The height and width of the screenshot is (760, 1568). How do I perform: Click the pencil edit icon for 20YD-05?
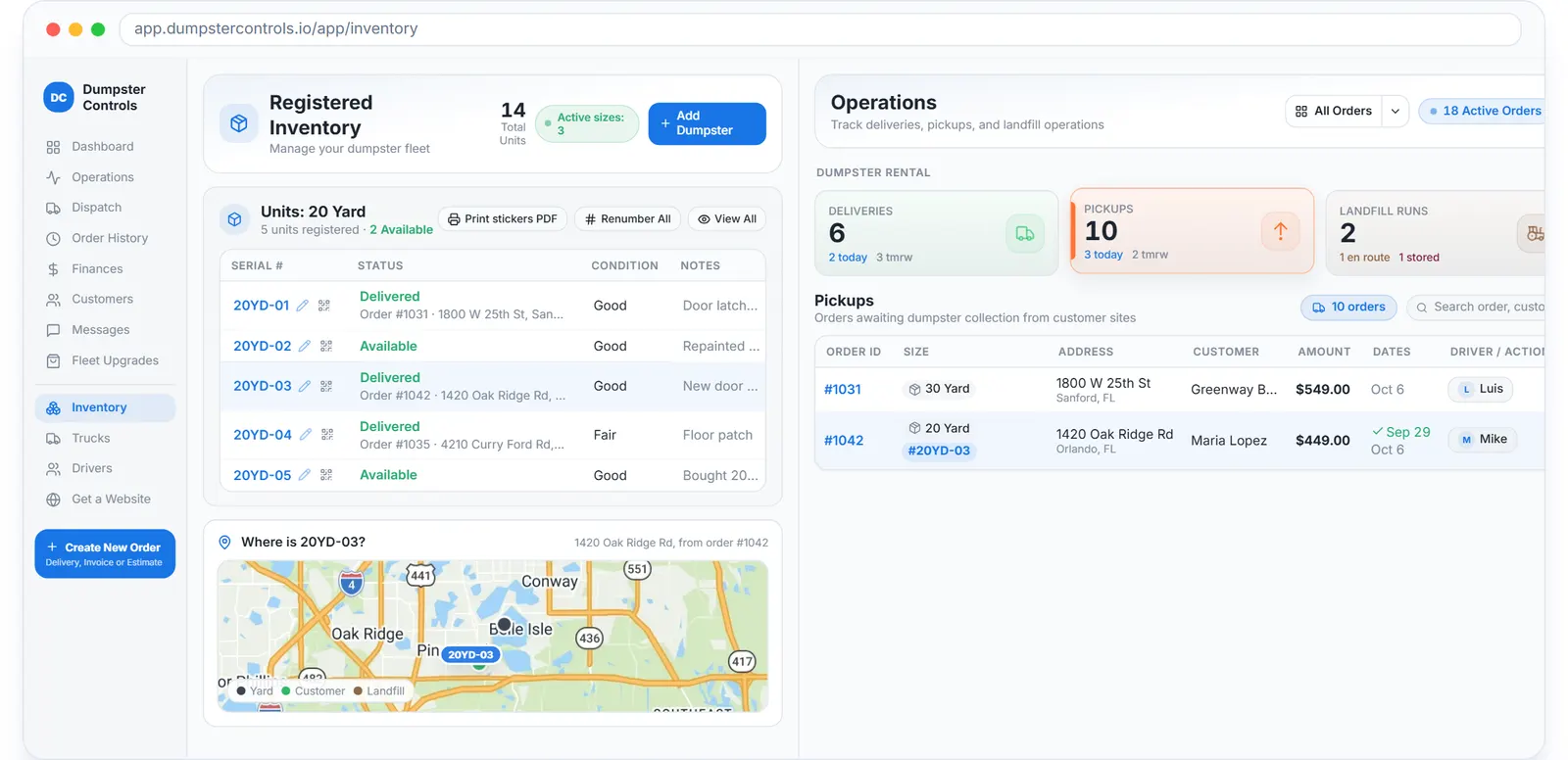pos(305,475)
